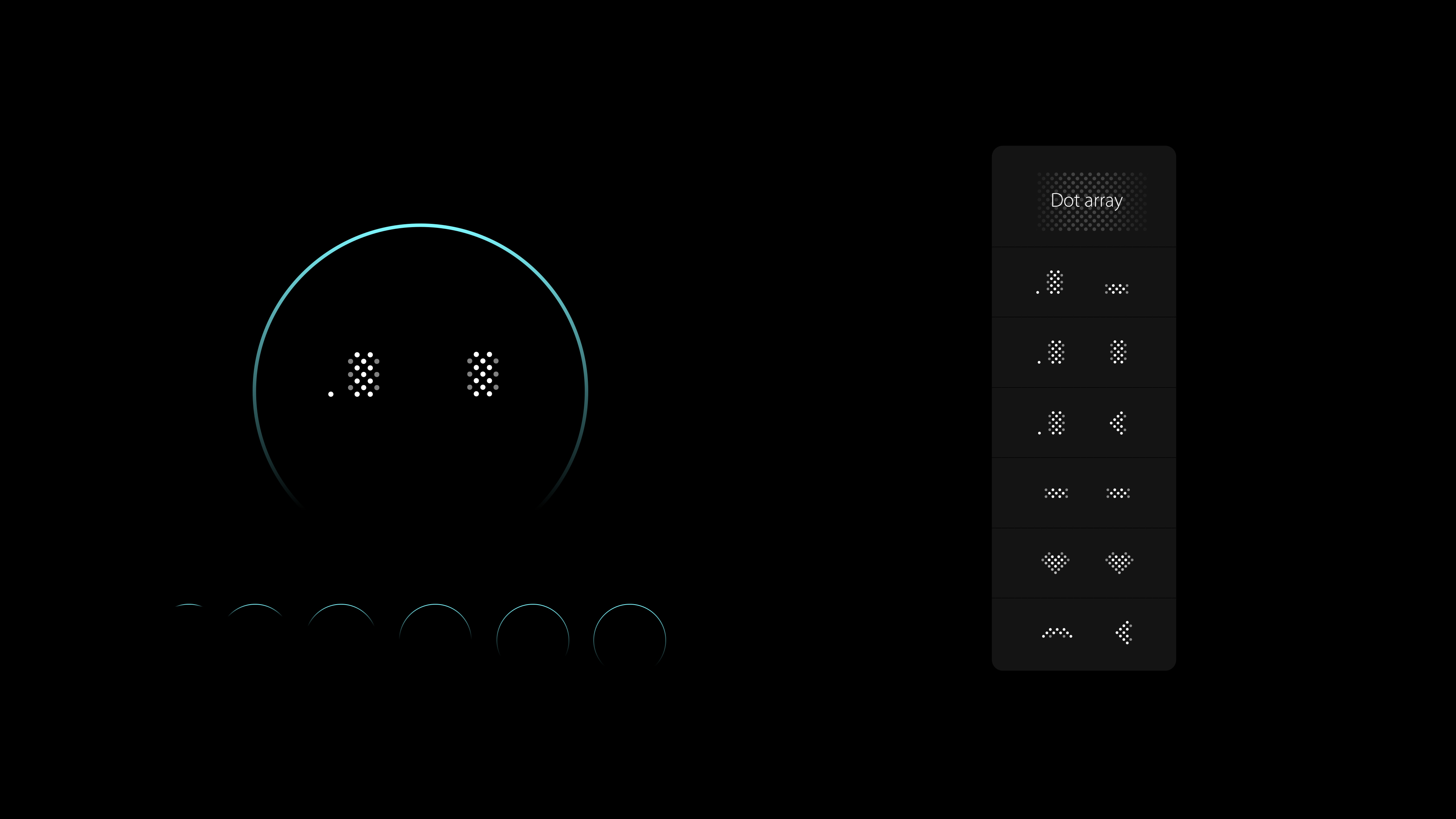The height and width of the screenshot is (819, 1456).
Task: Select the Dot array panel header
Action: coord(1087,200)
